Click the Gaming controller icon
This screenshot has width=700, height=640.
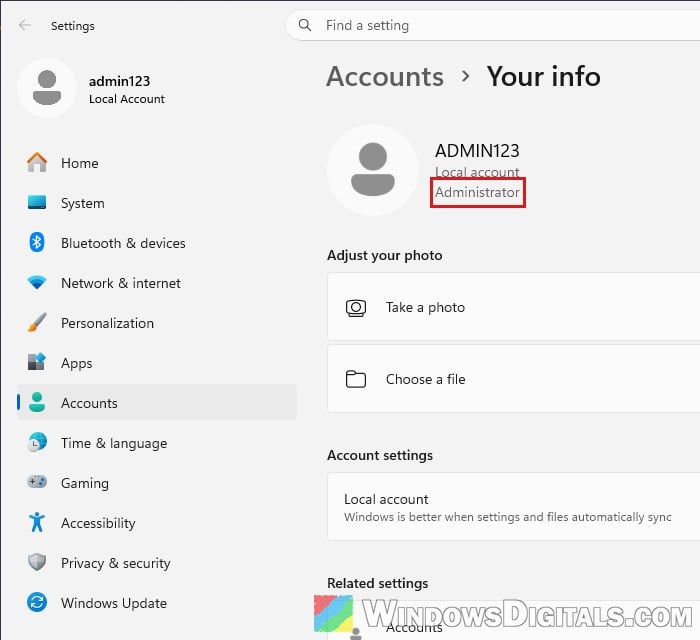click(x=37, y=482)
